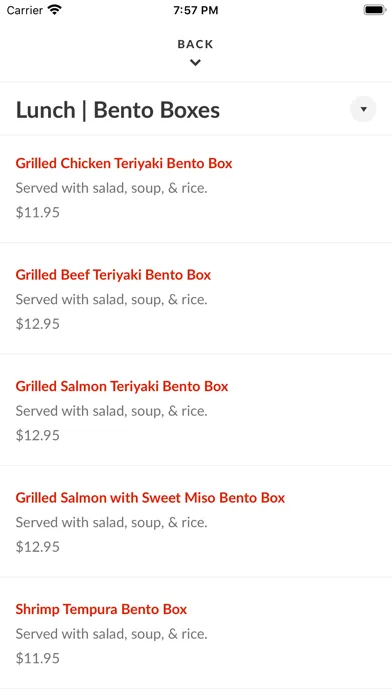Tap the description under Shrimp Tempura Bento Box
This screenshot has width=392, height=696.
[111, 634]
